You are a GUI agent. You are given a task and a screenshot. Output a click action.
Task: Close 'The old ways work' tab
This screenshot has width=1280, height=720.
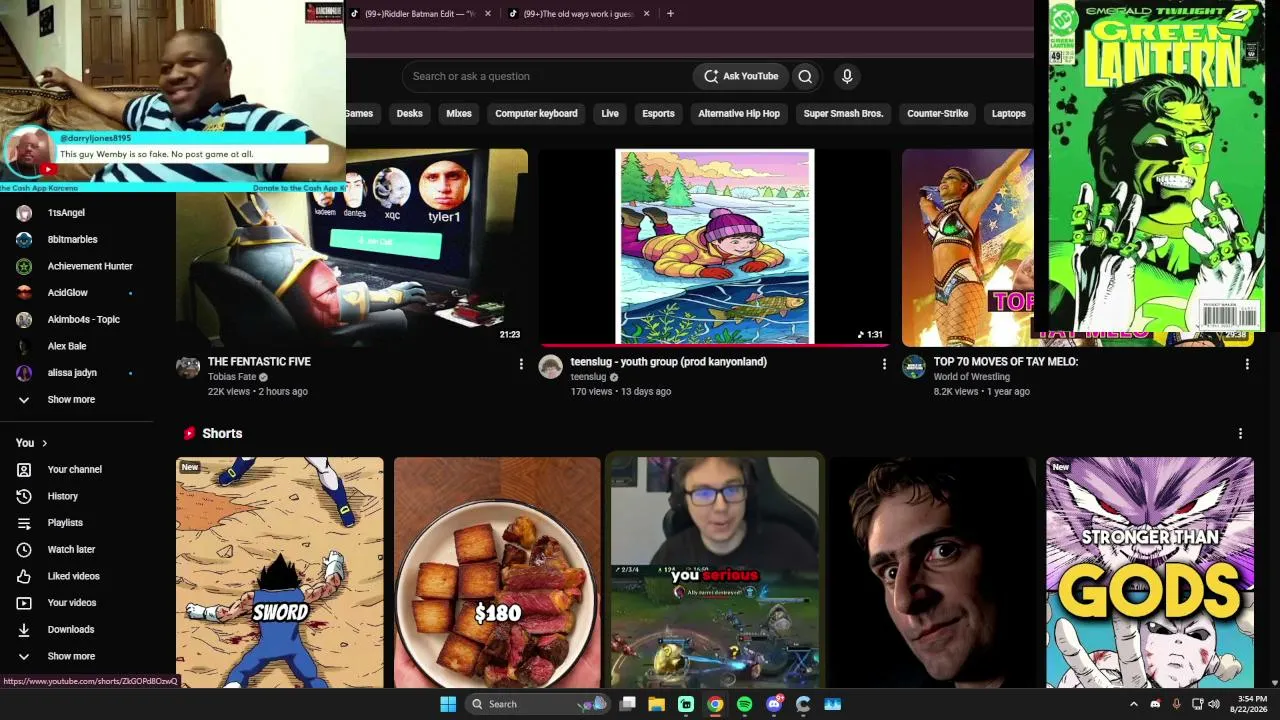pyautogui.click(x=646, y=14)
